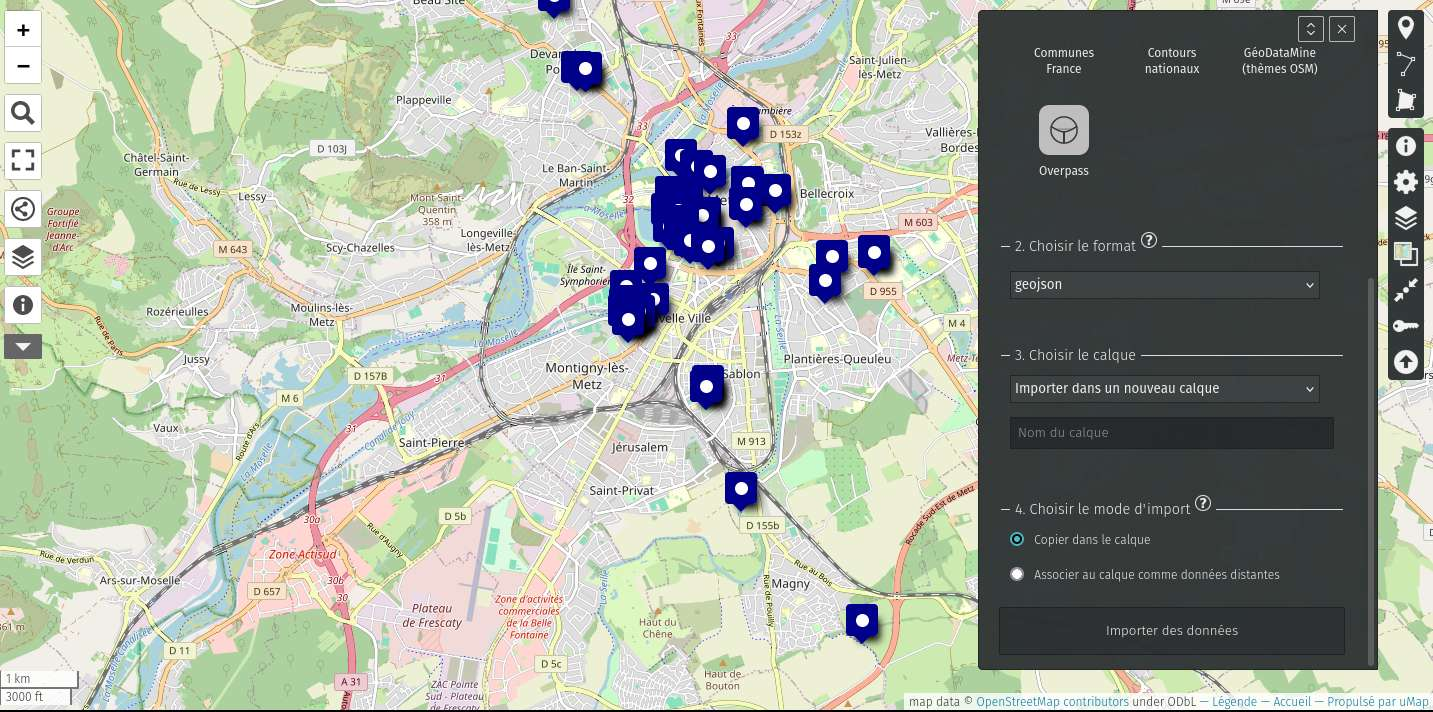
Task: Open the geojson format dropdown
Action: pyautogui.click(x=1164, y=285)
